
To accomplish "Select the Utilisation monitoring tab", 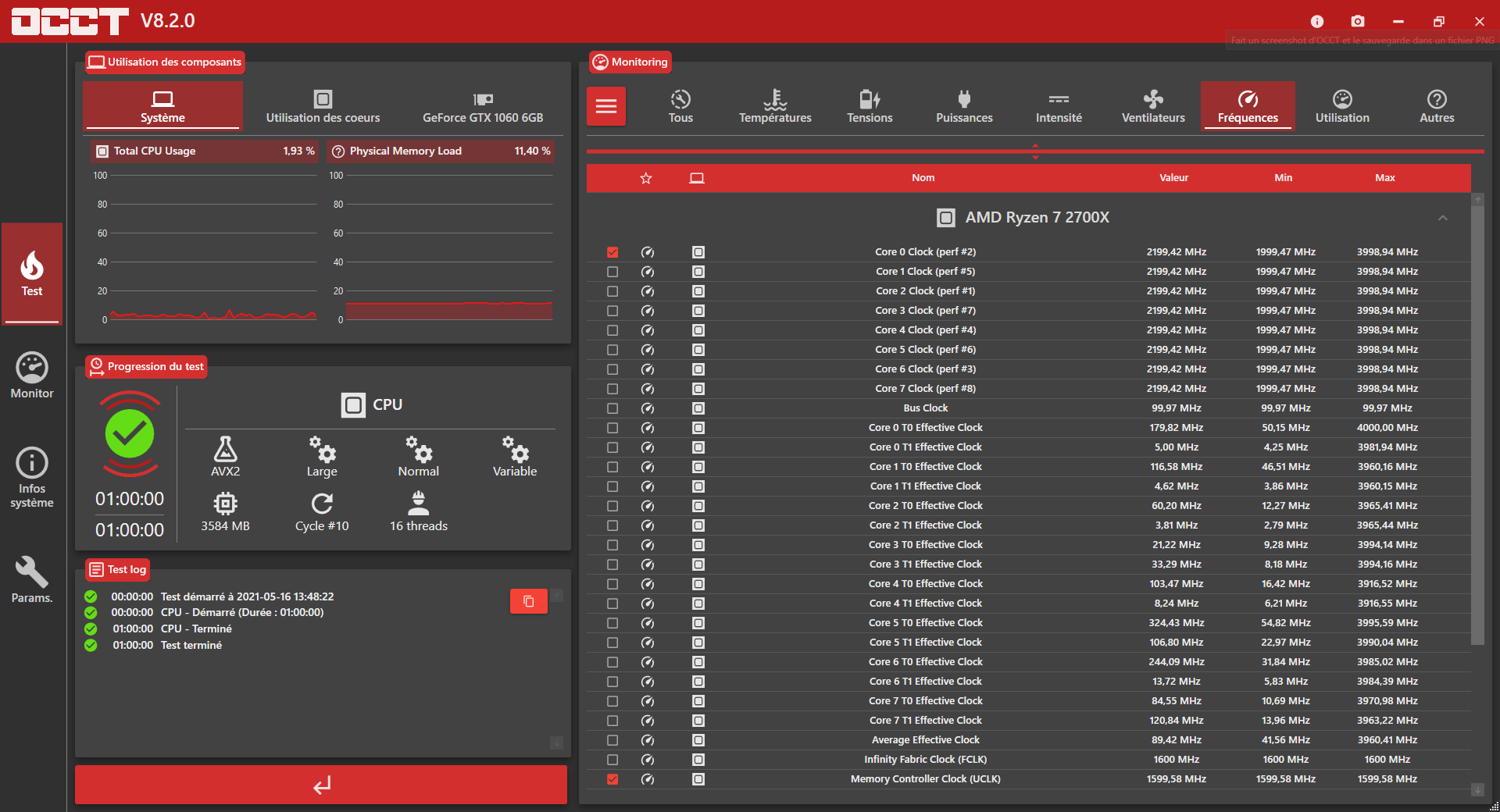I will (x=1342, y=106).
